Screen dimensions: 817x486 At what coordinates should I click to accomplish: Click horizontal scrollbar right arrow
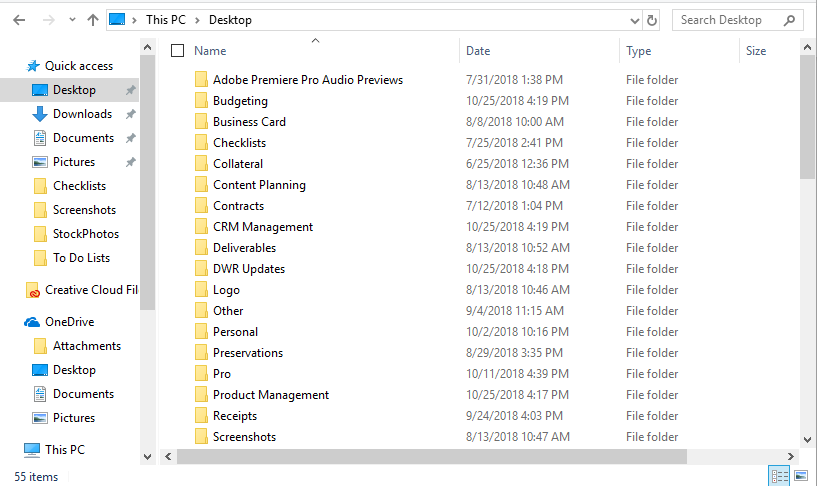[790, 456]
